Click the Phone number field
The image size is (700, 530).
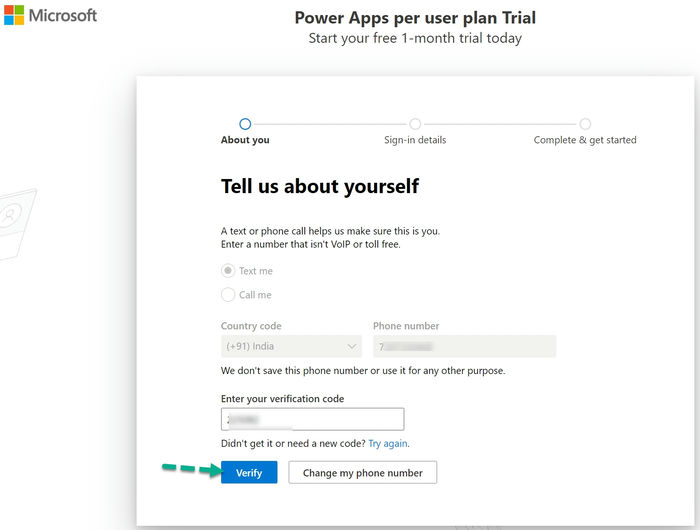tap(464, 346)
